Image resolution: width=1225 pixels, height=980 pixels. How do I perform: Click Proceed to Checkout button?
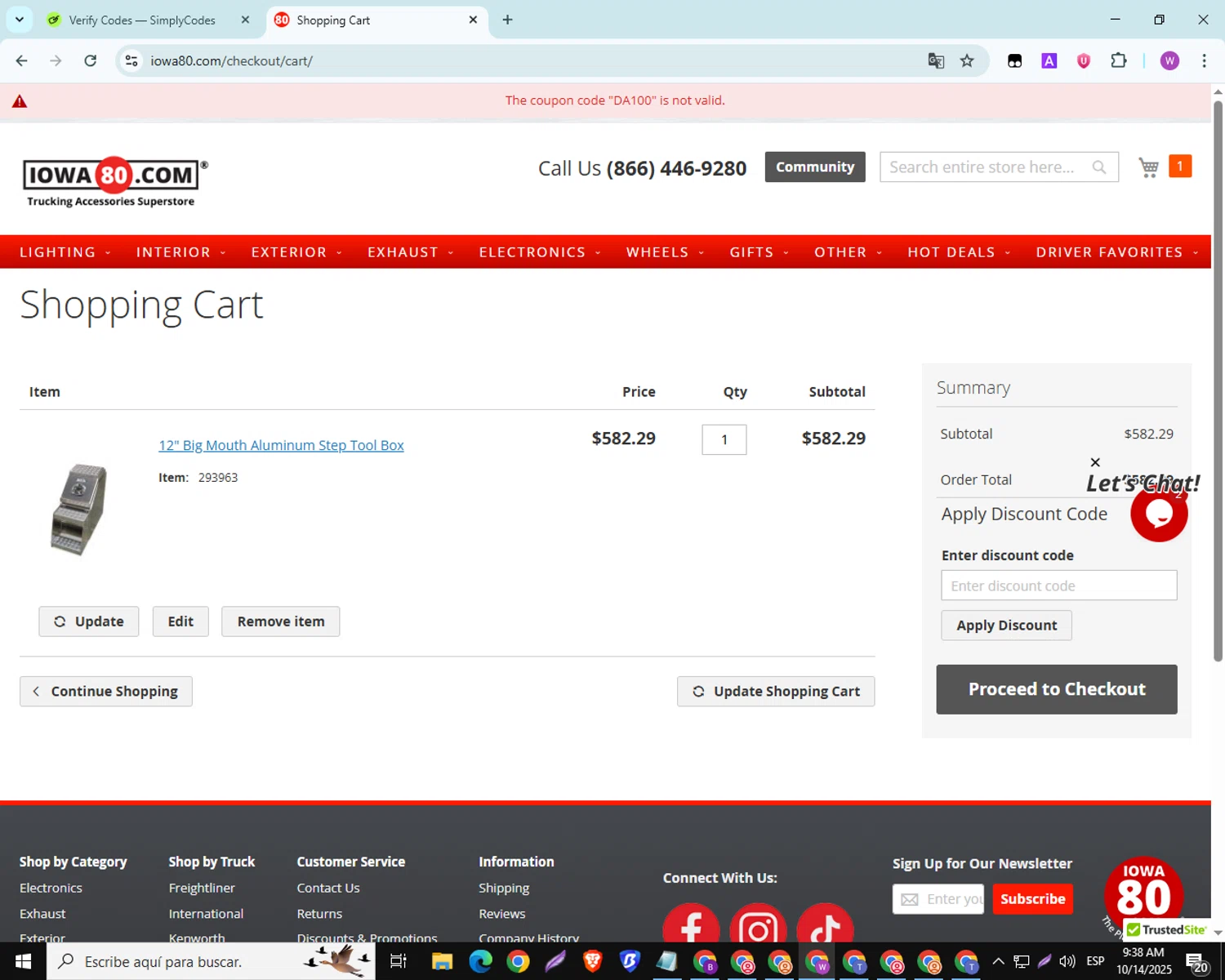1057,689
